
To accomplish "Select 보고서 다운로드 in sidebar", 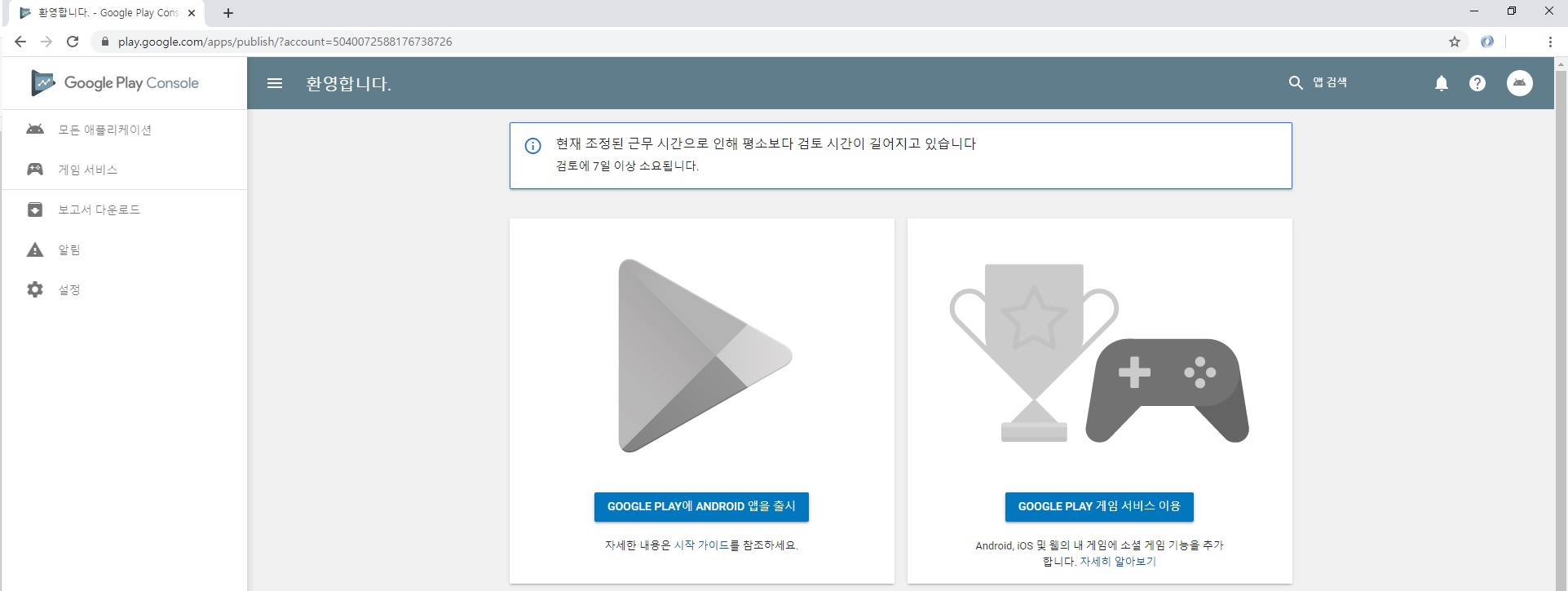I will [x=125, y=209].
